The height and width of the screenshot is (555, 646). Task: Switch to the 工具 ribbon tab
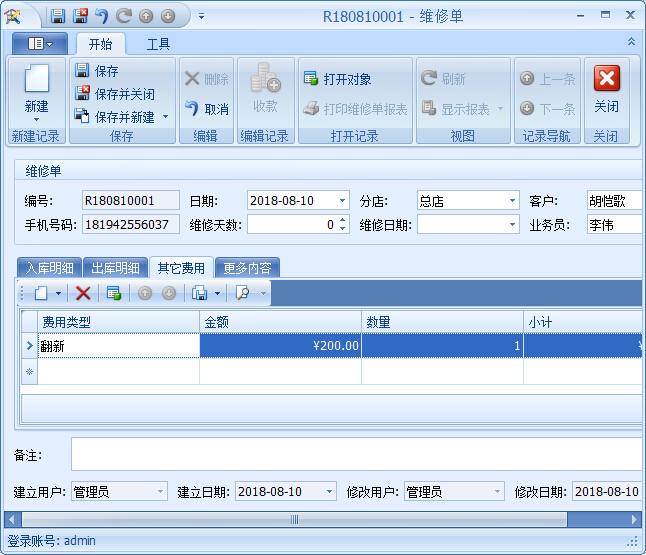point(158,44)
